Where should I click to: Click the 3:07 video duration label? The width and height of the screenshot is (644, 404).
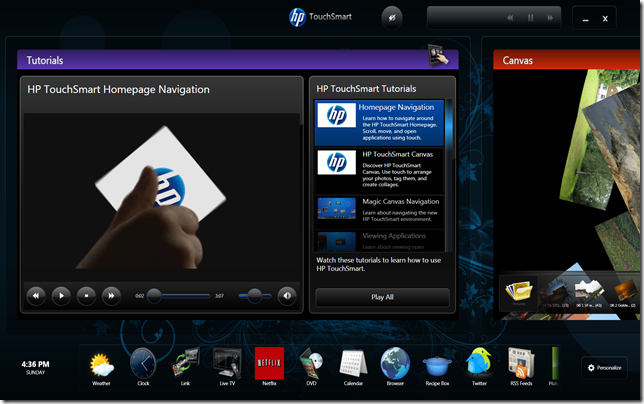219,296
